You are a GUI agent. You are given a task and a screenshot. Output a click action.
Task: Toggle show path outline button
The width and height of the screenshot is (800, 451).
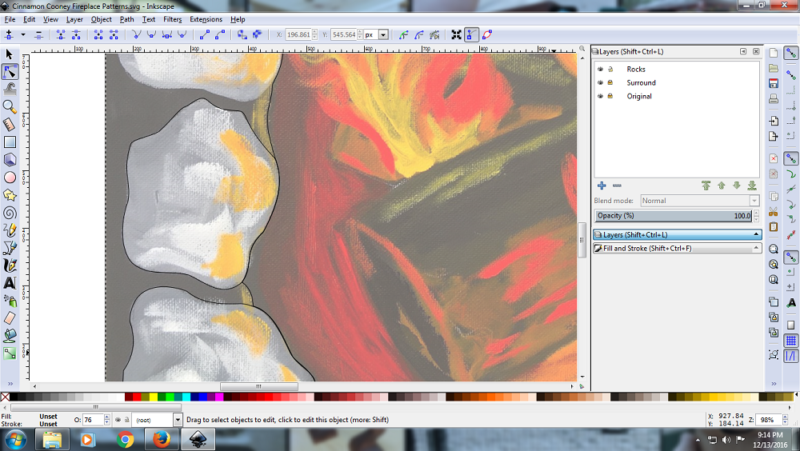[487, 35]
